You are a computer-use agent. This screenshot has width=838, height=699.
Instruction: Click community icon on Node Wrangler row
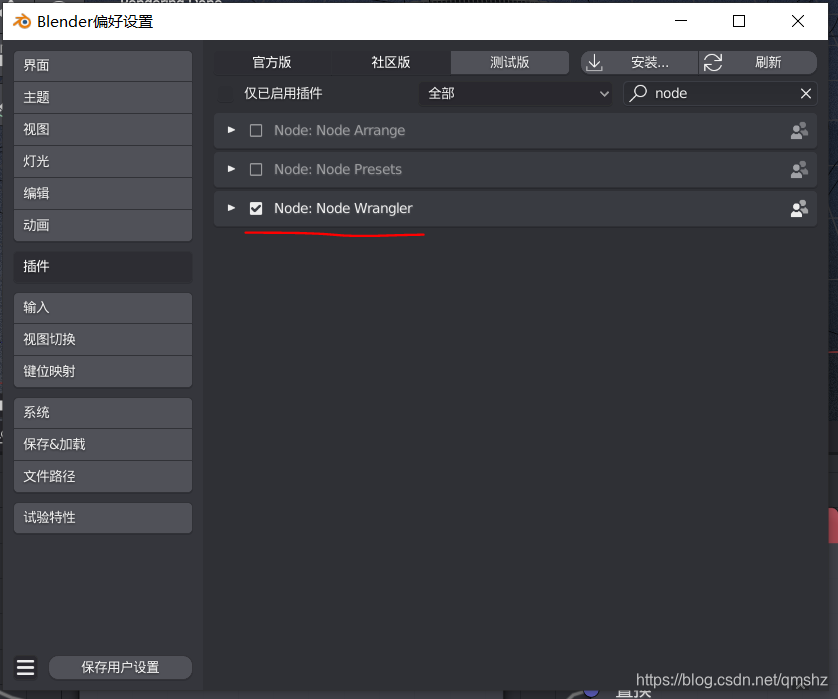pyautogui.click(x=799, y=208)
